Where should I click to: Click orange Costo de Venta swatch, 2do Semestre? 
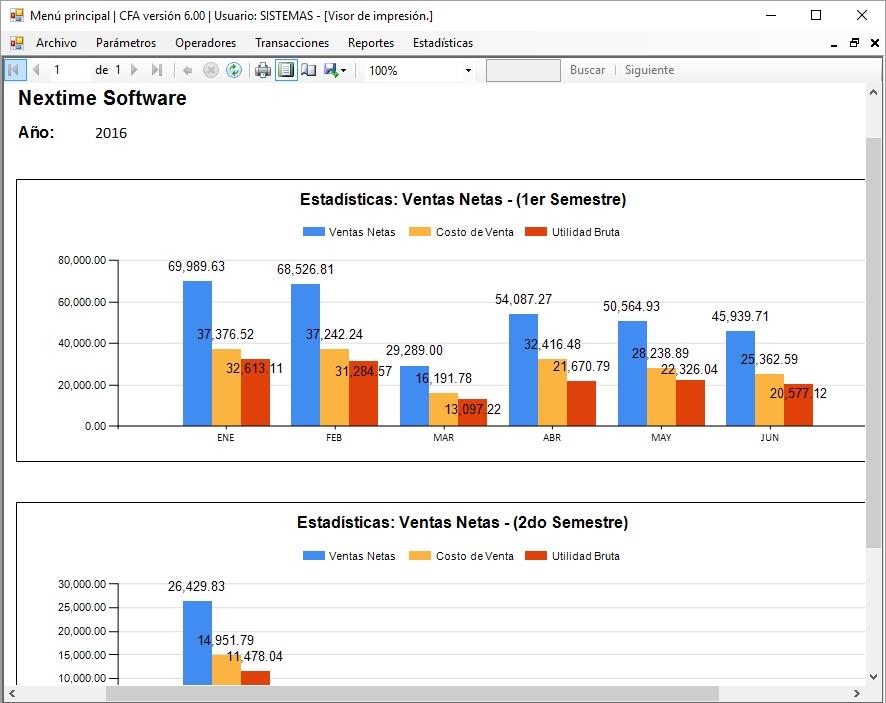click(420, 556)
